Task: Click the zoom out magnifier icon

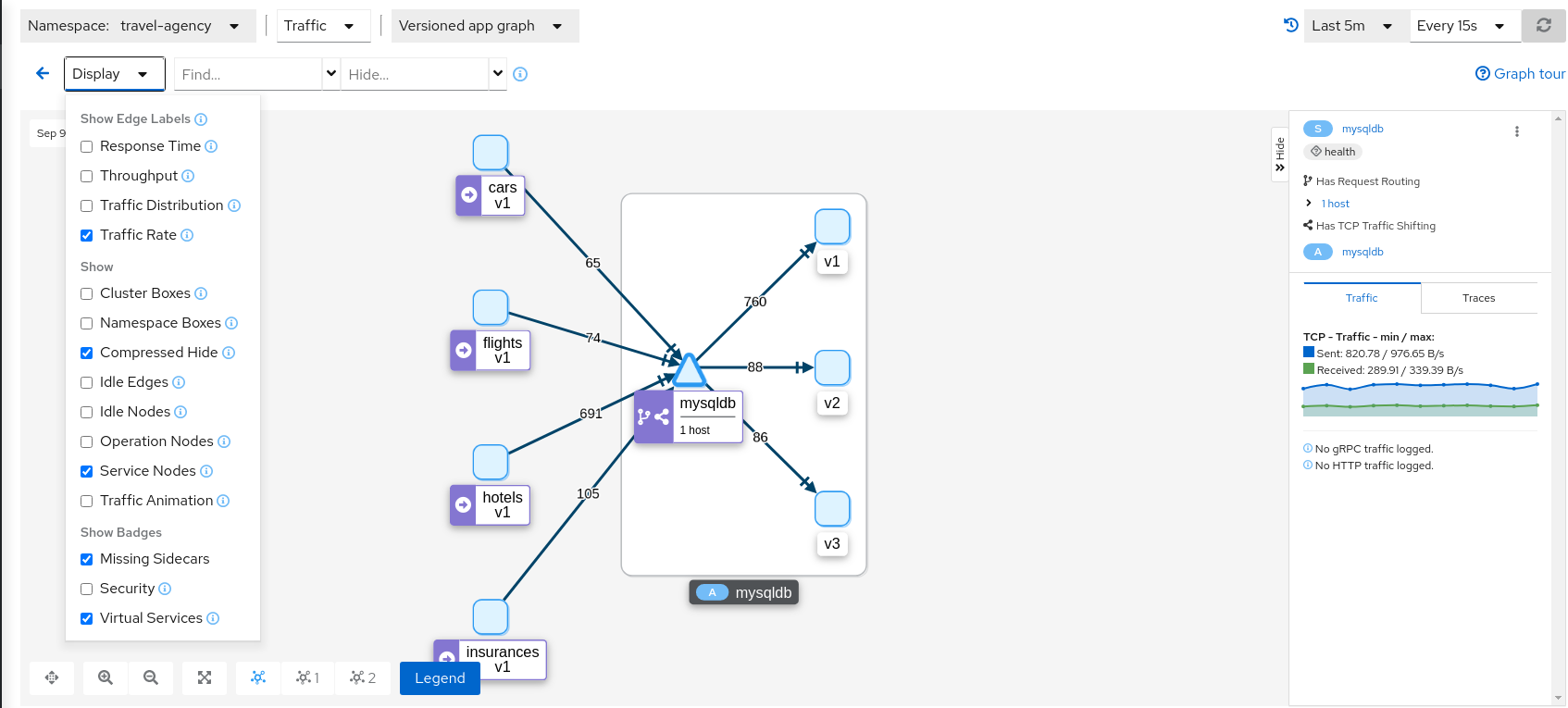Action: point(151,677)
